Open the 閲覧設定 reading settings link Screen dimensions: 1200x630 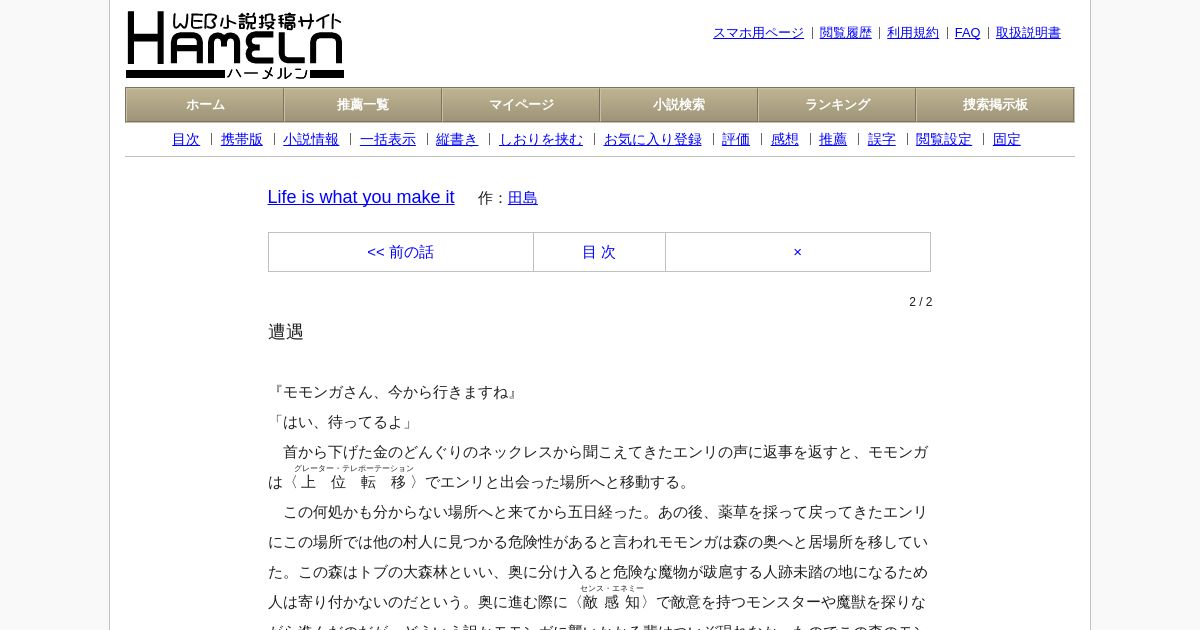click(944, 139)
